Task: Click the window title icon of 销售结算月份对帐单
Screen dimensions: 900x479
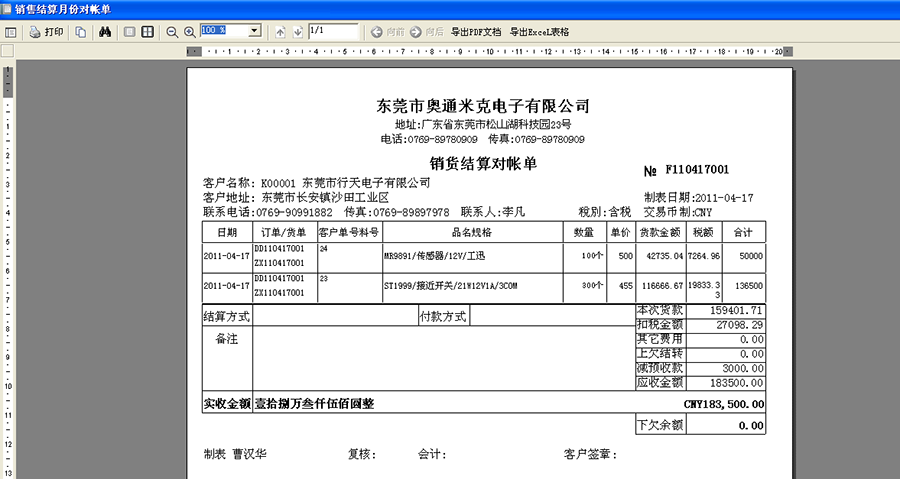Action: pos(6,9)
